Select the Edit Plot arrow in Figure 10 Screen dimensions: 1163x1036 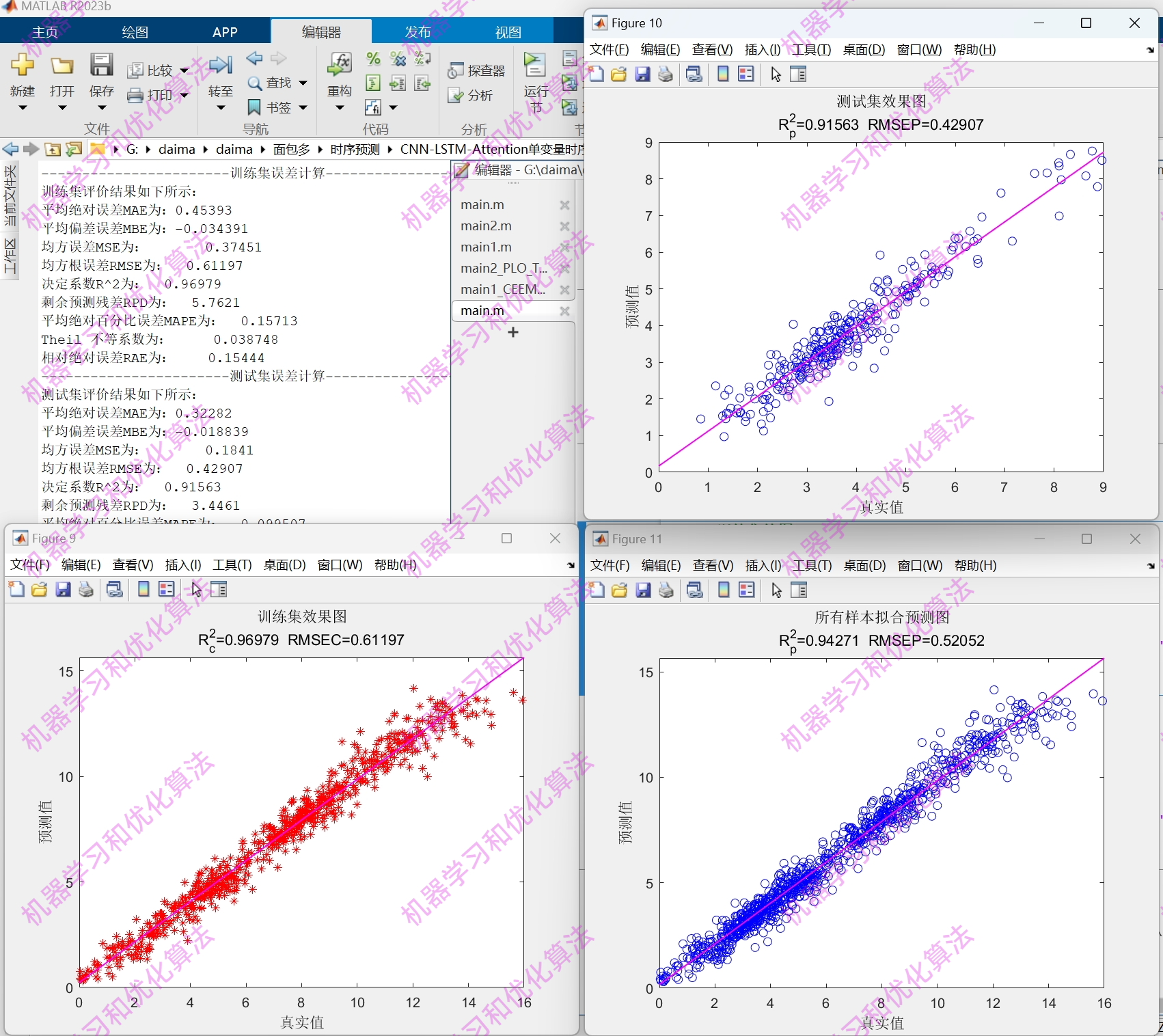pyautogui.click(x=775, y=75)
